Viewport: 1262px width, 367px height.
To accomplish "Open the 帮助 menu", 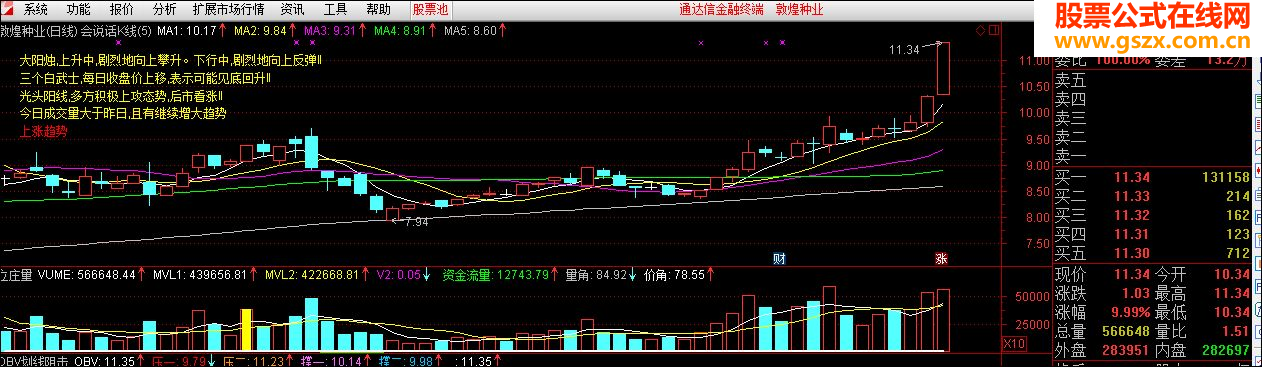I will [378, 9].
